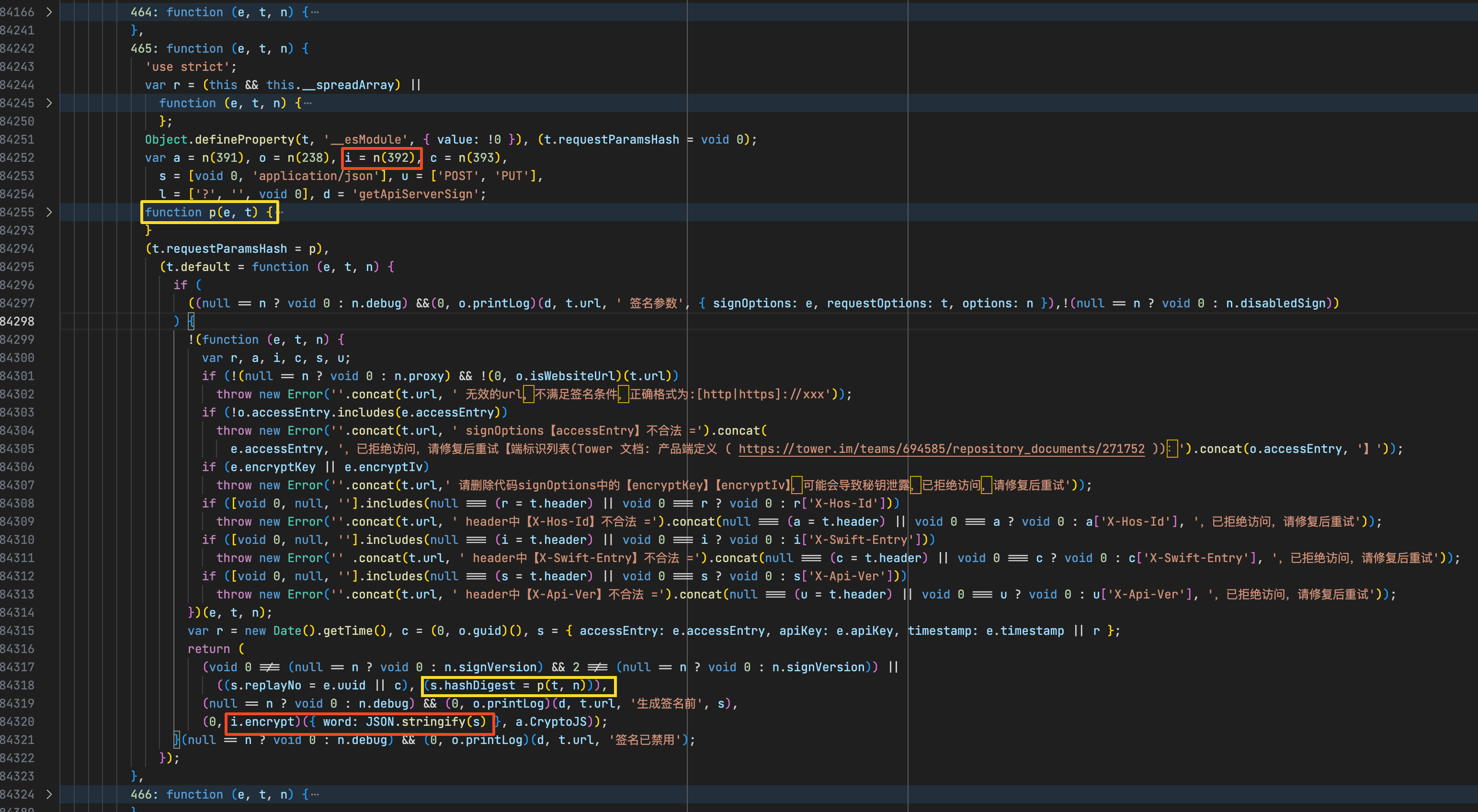Unfold function p(e, t) via gutter arrow

coord(49,212)
